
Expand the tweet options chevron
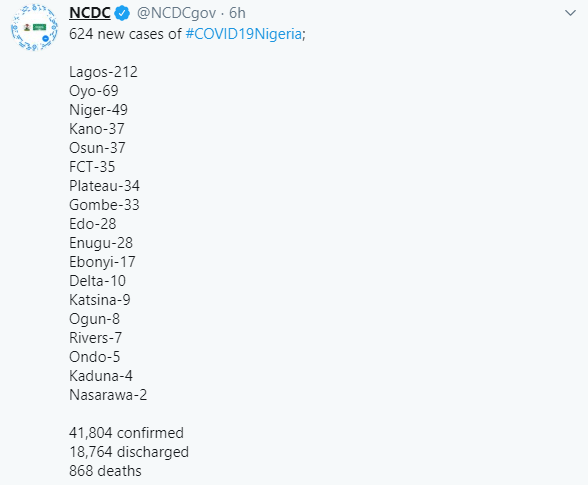[x=570, y=13]
